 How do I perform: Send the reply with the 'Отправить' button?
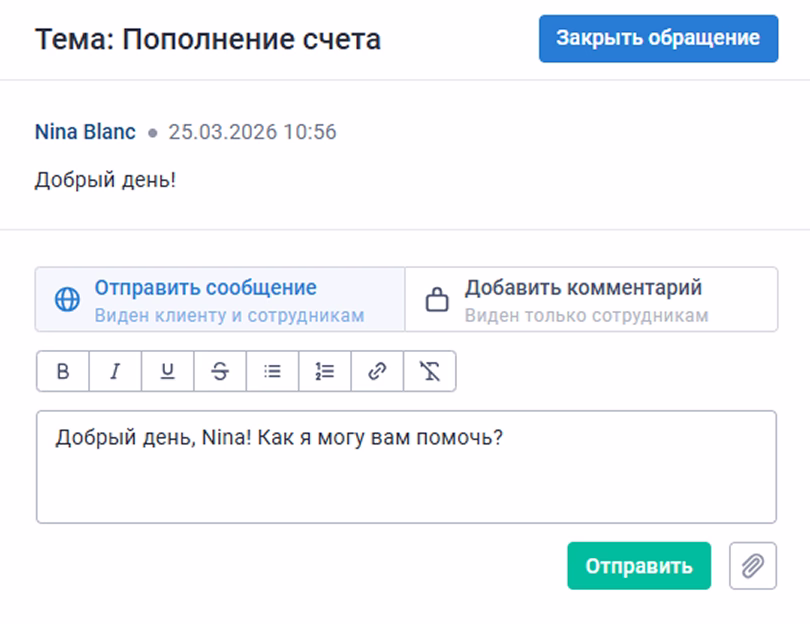pyautogui.click(x=638, y=566)
